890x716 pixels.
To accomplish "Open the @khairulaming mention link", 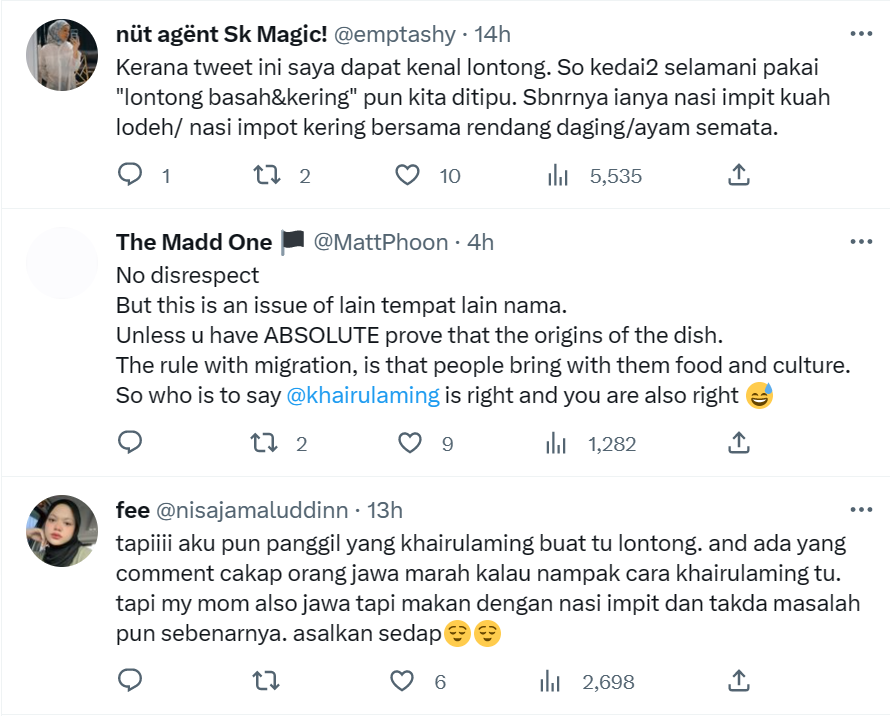I will [363, 395].
